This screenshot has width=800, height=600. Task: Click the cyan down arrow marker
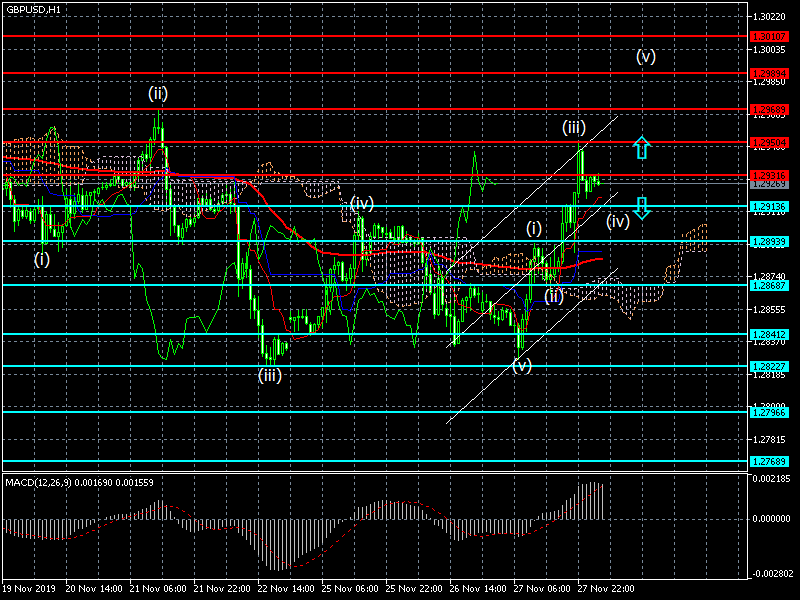tap(642, 207)
